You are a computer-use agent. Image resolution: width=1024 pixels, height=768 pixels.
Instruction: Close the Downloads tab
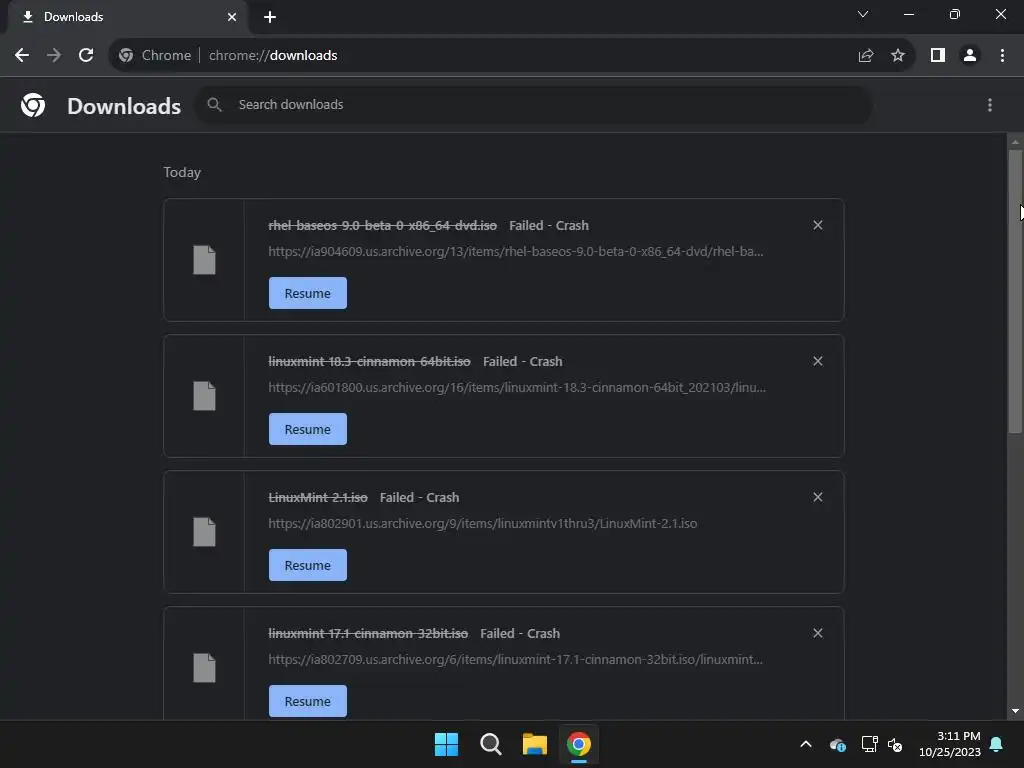coord(232,17)
